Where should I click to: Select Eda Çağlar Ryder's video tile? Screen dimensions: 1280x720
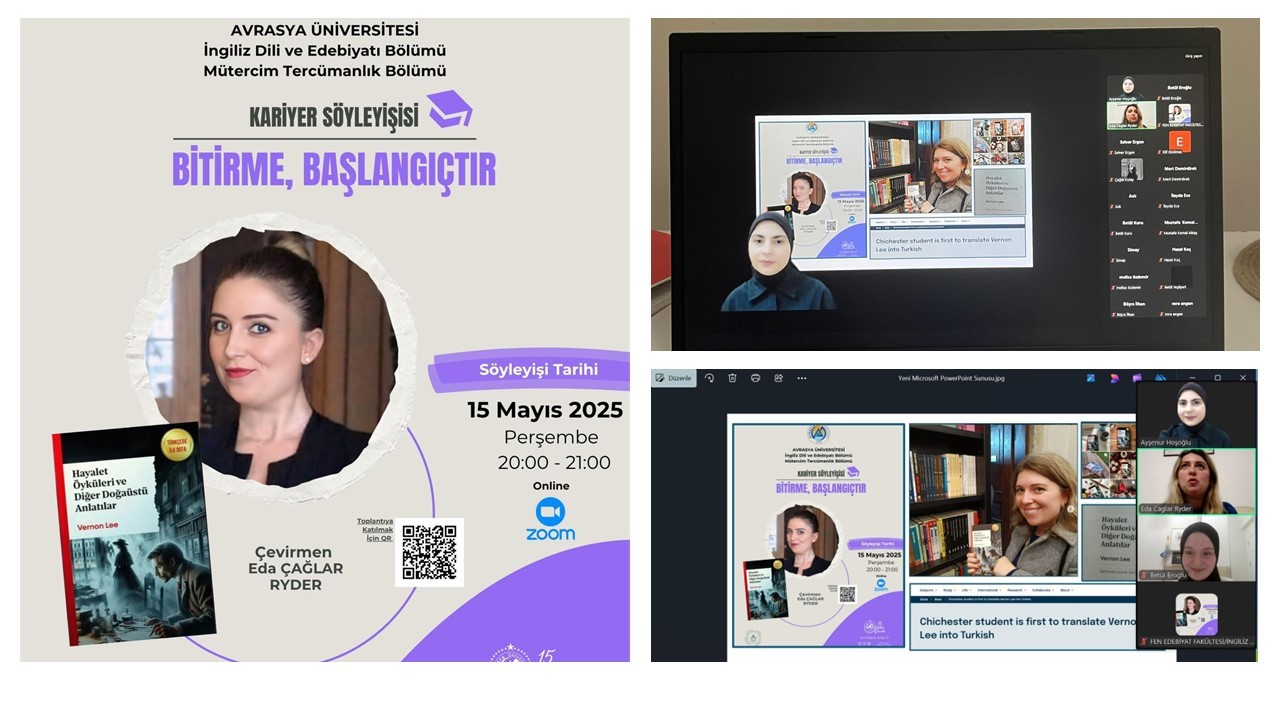coord(1196,481)
